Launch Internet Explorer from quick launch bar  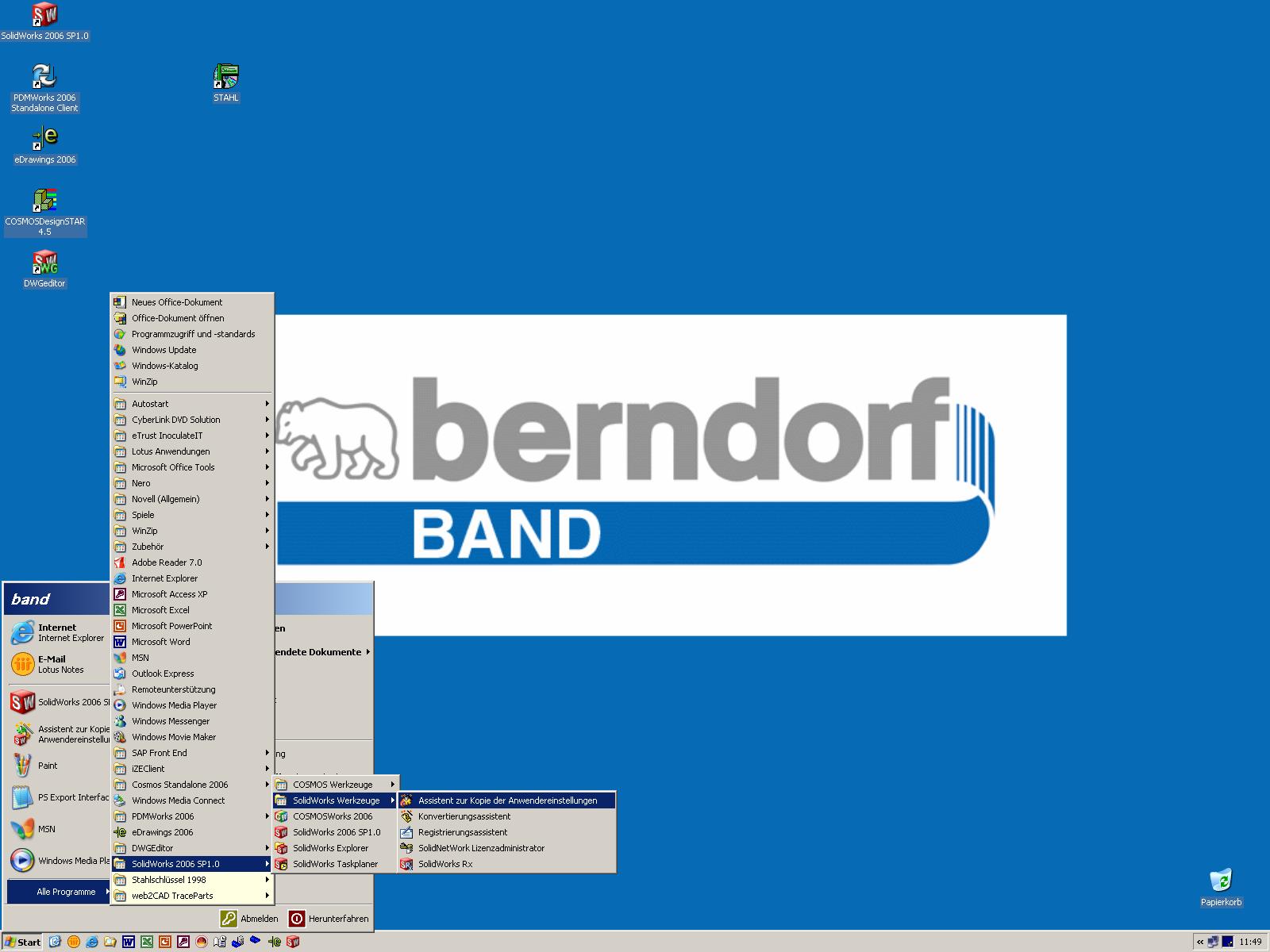92,942
